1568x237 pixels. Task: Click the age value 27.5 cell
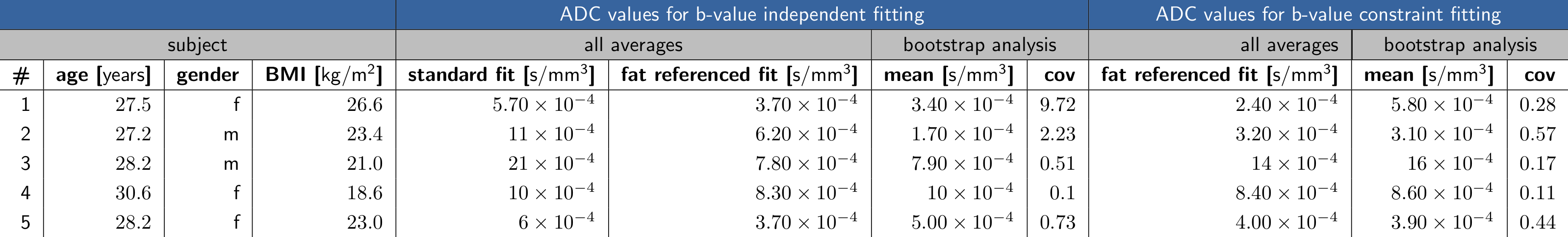click(133, 105)
